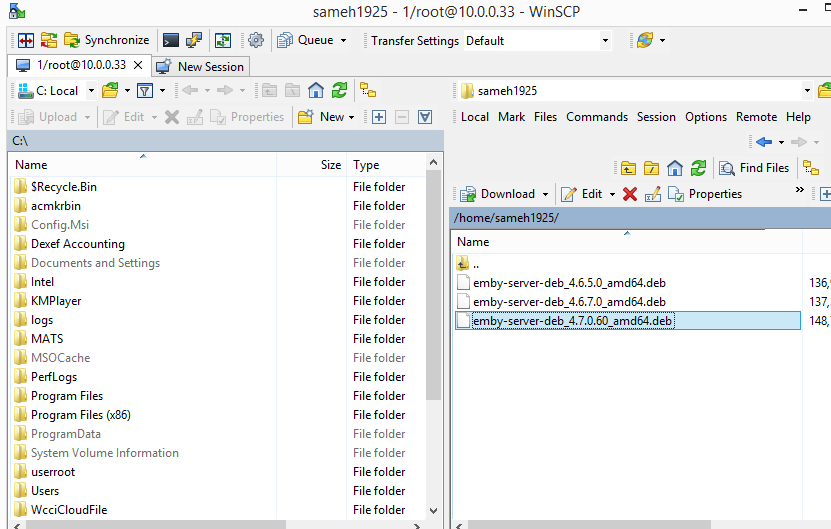Click the local panel Refresh icon
Screen dimensions: 831x529
[x=339, y=90]
